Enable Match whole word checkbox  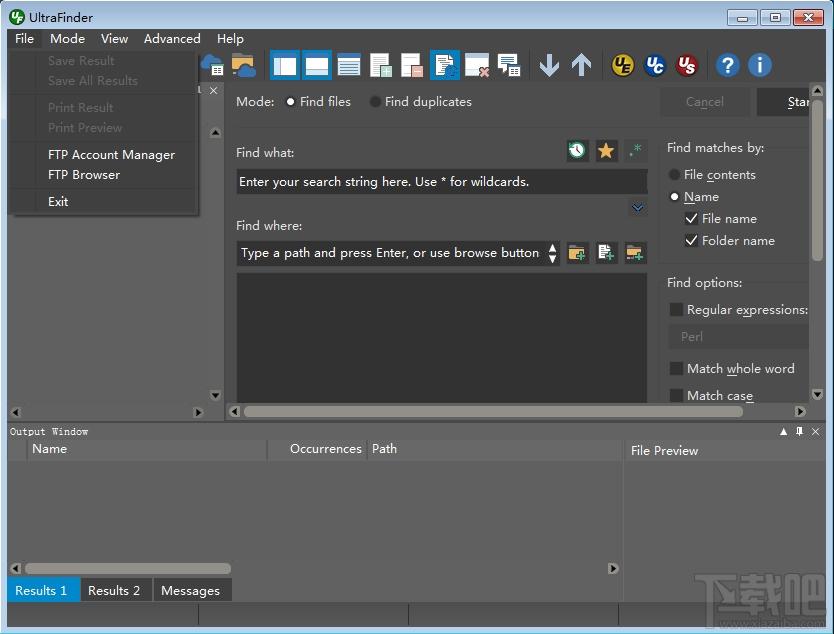pos(676,369)
